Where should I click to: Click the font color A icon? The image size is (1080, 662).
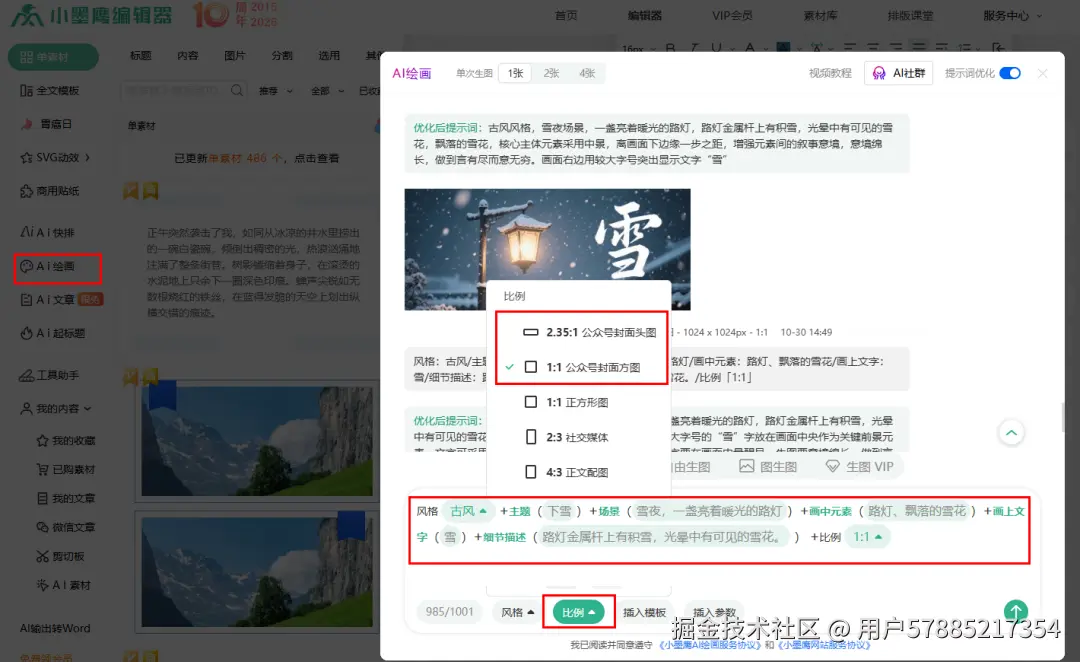click(750, 48)
